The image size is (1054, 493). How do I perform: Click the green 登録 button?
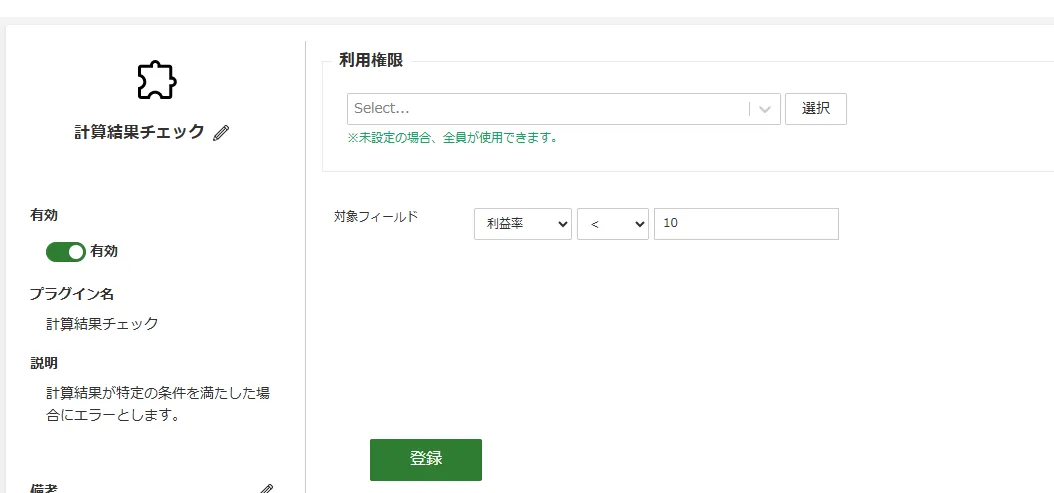point(425,460)
